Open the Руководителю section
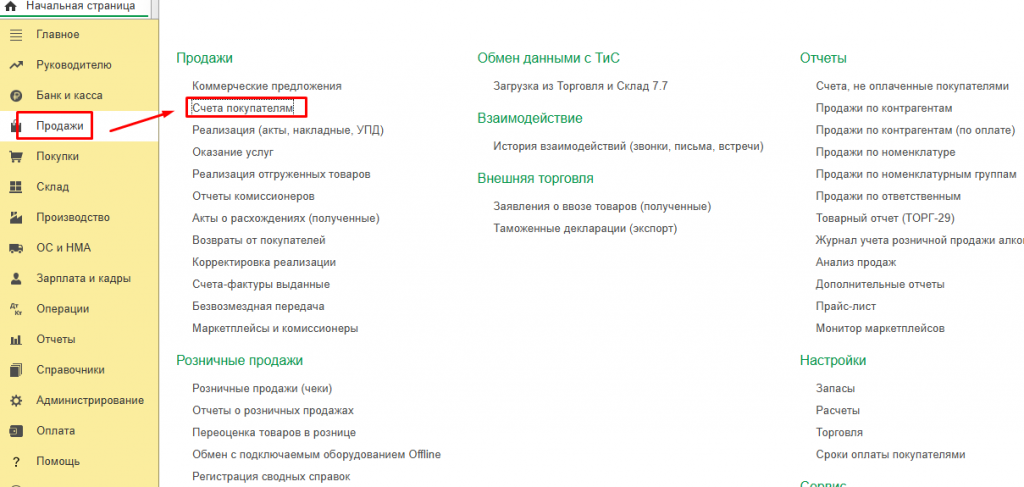Screen dimensions: 1024x487 [x=74, y=65]
